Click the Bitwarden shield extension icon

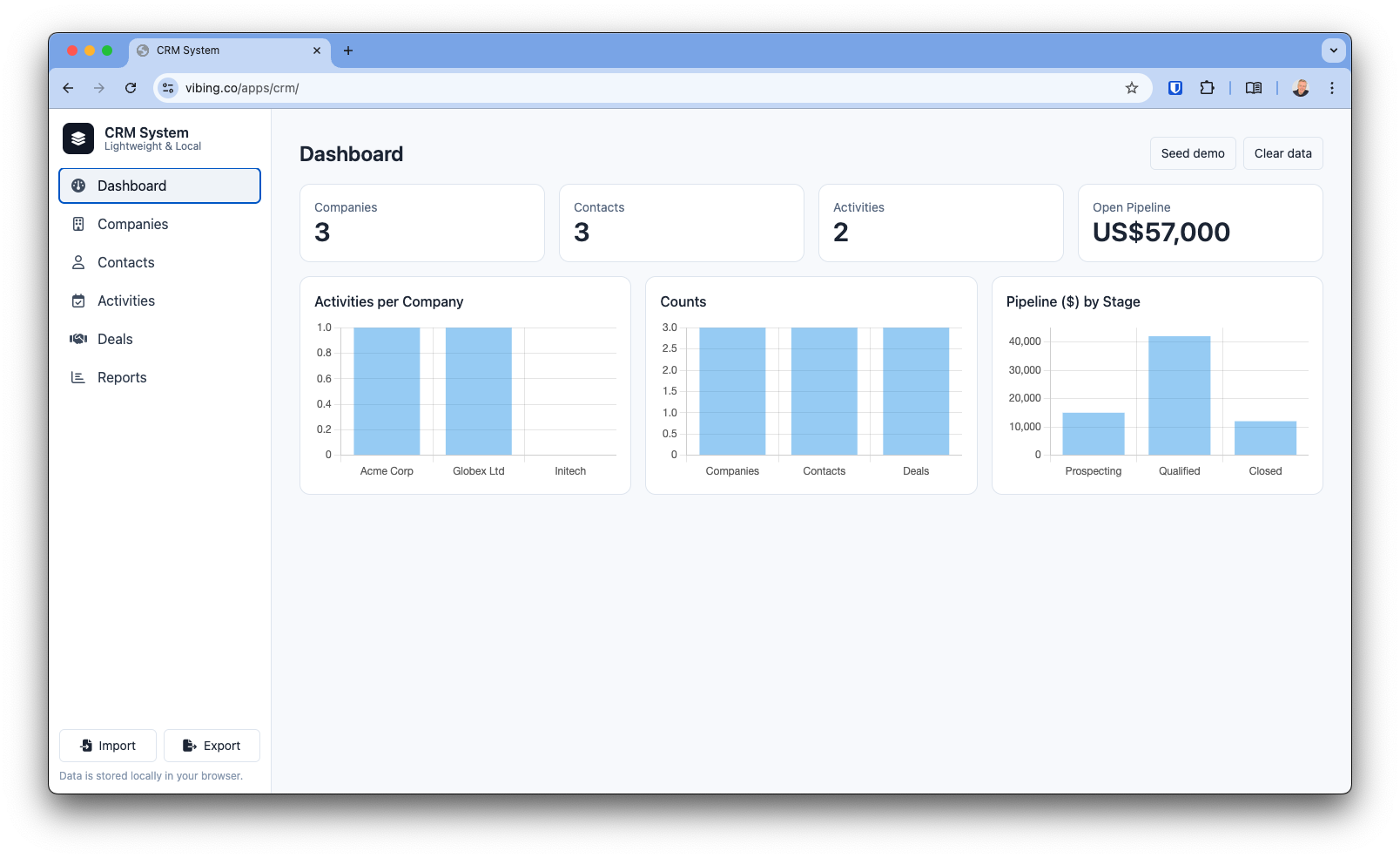[x=1175, y=88]
